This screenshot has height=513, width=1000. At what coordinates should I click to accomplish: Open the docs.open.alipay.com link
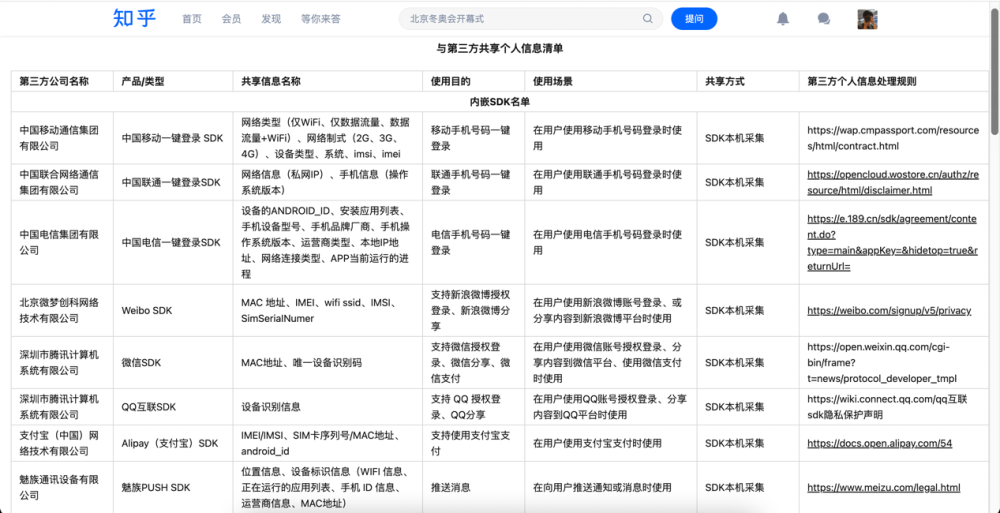(x=879, y=443)
